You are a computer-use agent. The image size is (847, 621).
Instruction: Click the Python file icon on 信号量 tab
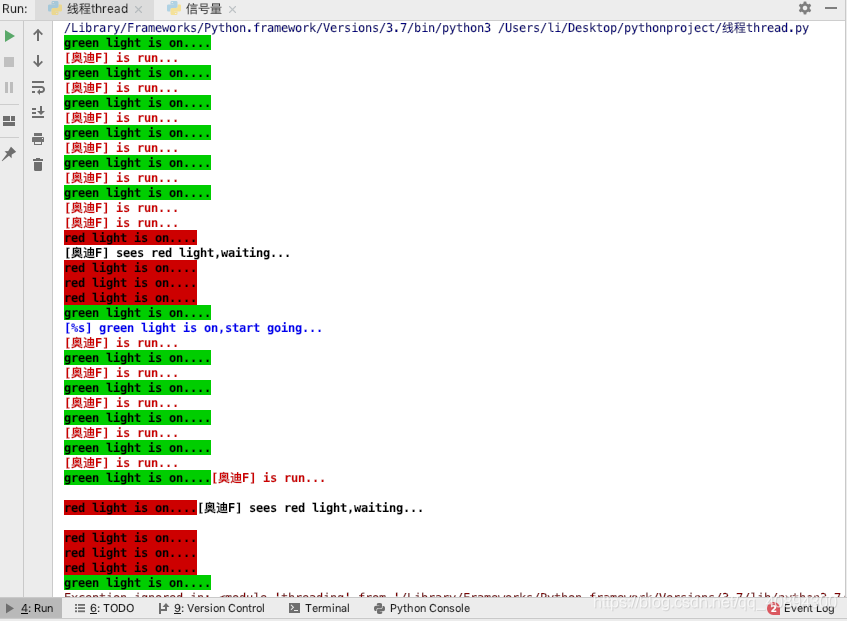[x=174, y=8]
